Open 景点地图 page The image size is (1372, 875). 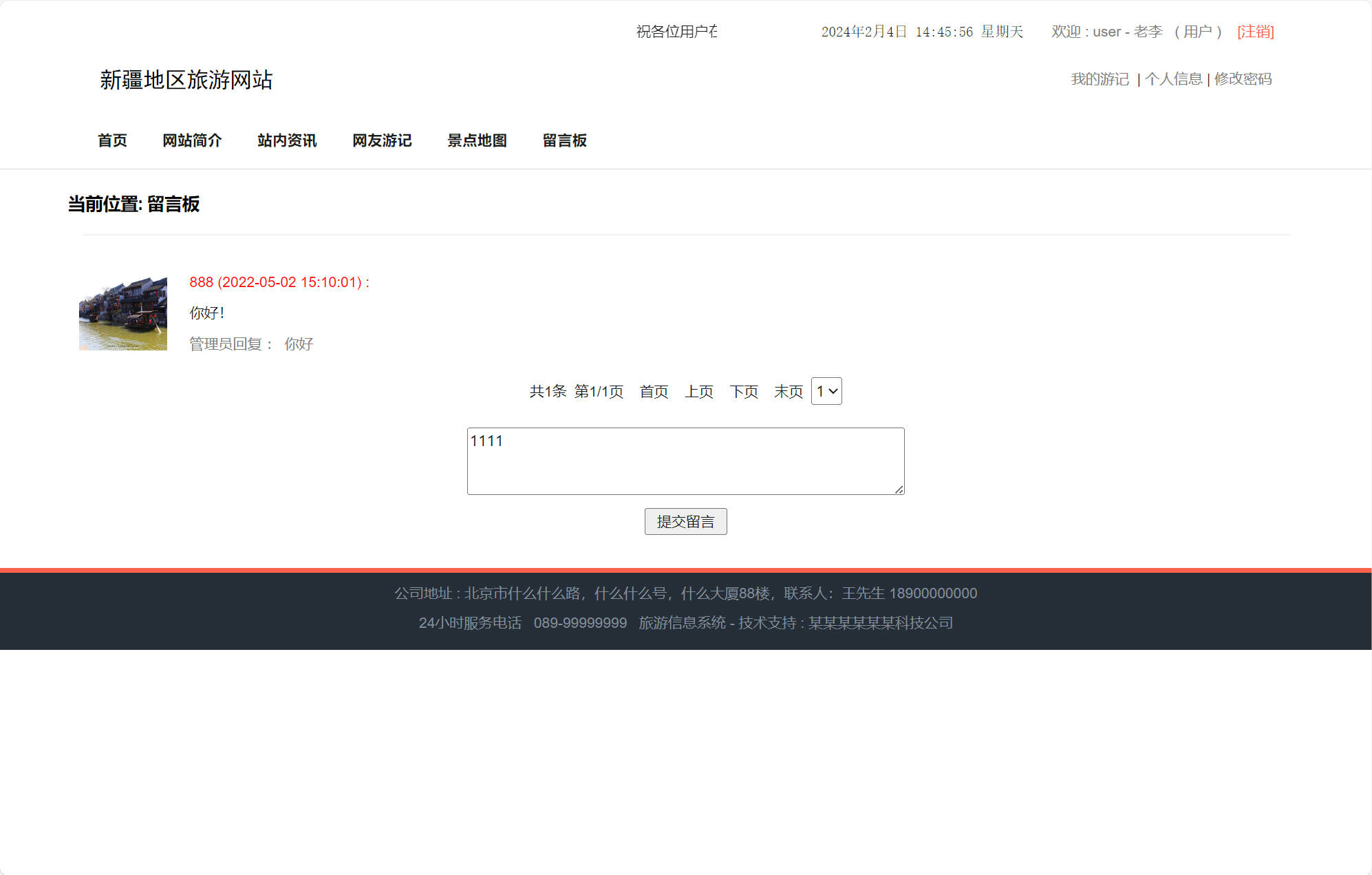click(477, 140)
